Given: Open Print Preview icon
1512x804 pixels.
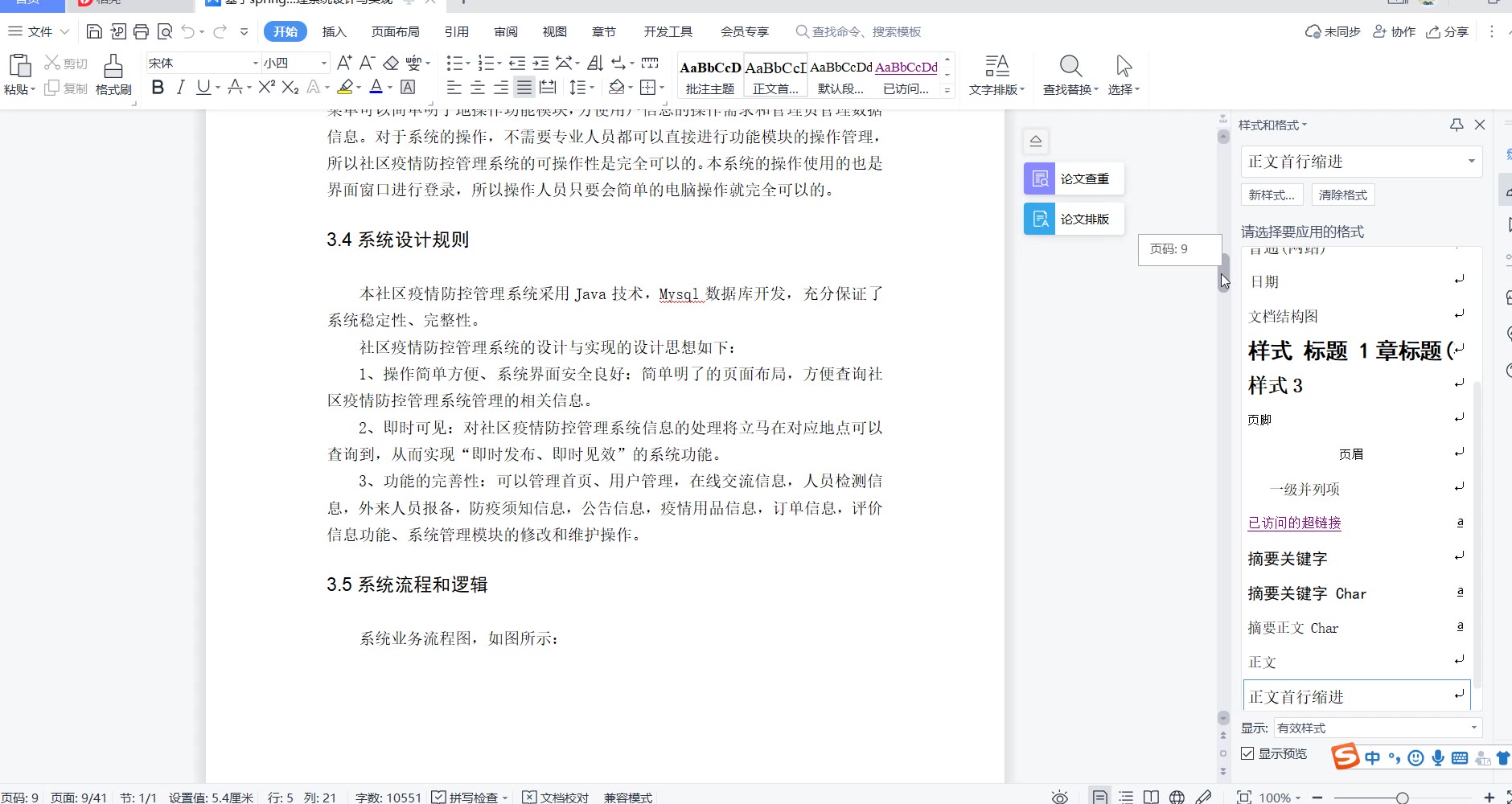Looking at the screenshot, I should (x=165, y=31).
